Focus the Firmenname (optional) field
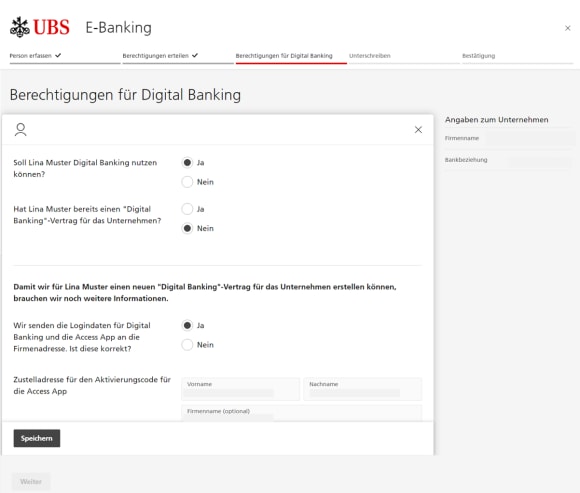 [x=301, y=413]
